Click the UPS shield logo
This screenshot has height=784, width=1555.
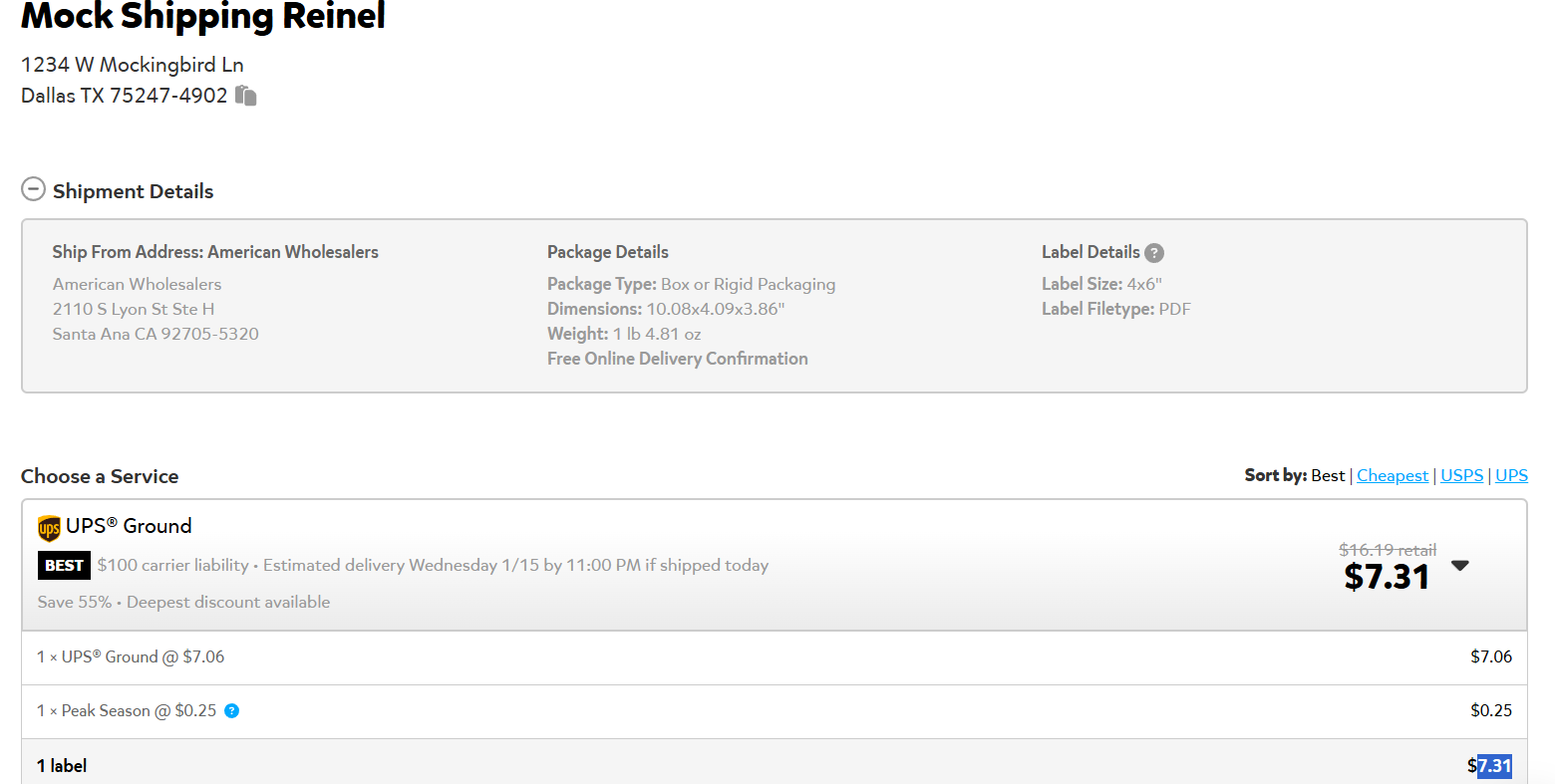(x=49, y=528)
